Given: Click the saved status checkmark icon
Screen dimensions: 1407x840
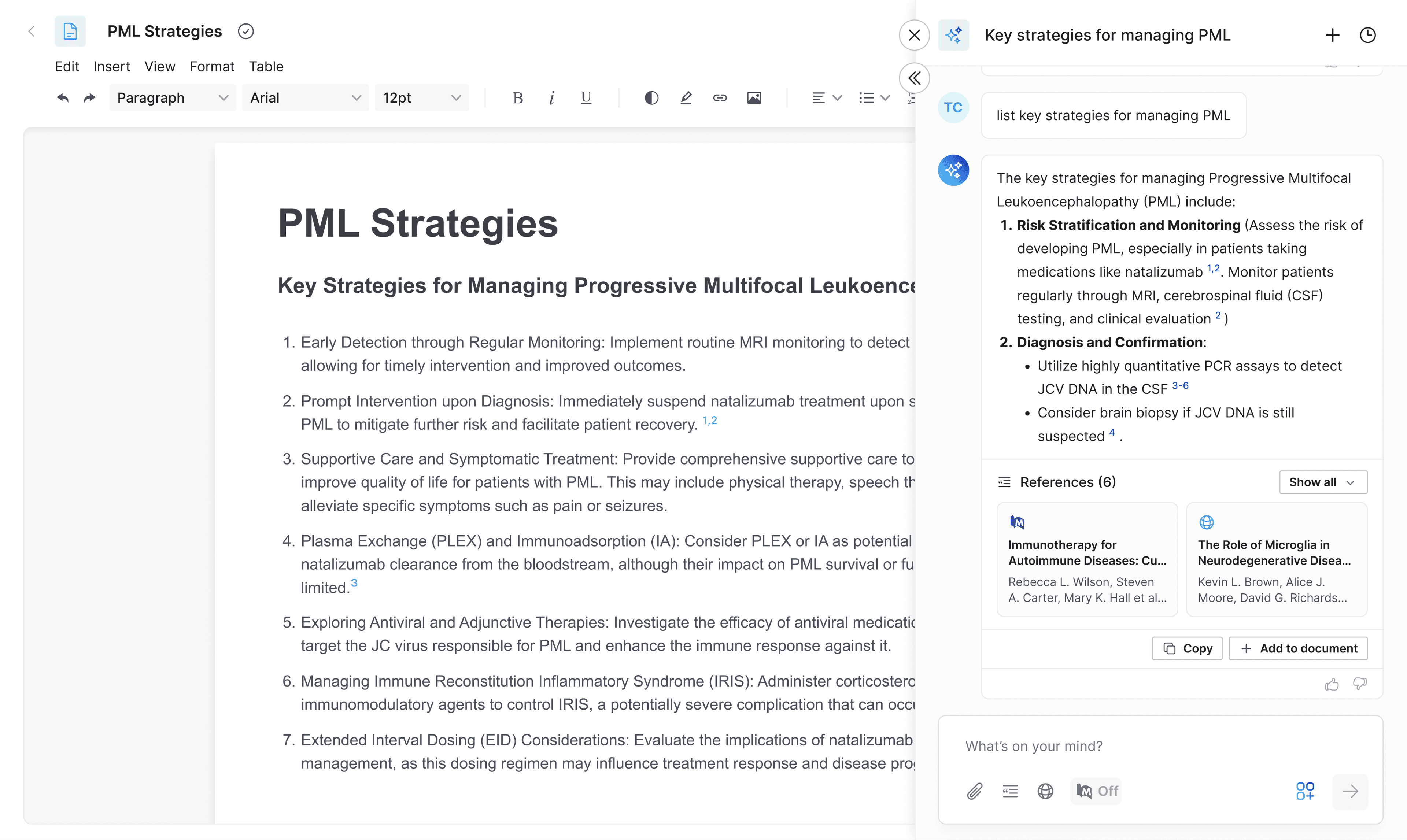Looking at the screenshot, I should [x=245, y=31].
